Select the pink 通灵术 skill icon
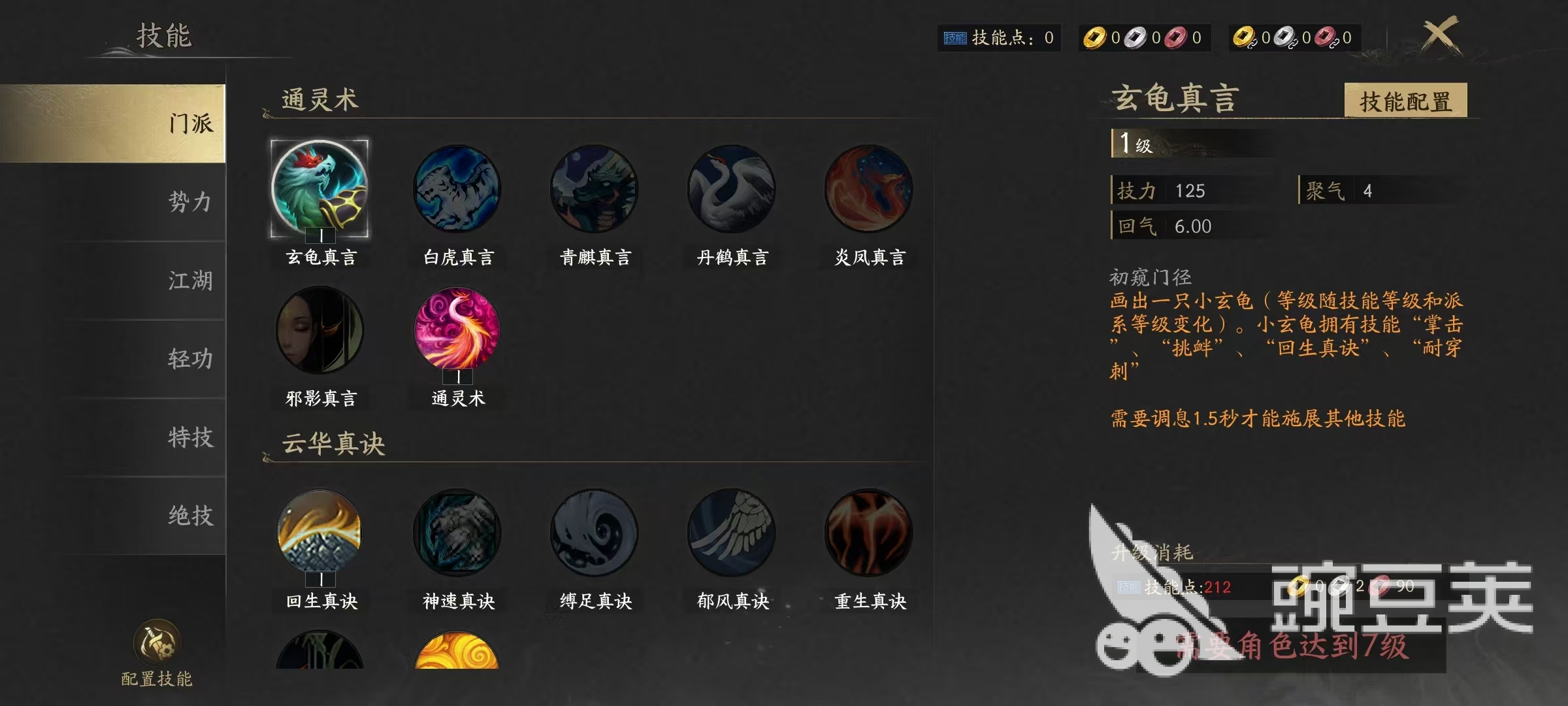1568x706 pixels. click(457, 330)
